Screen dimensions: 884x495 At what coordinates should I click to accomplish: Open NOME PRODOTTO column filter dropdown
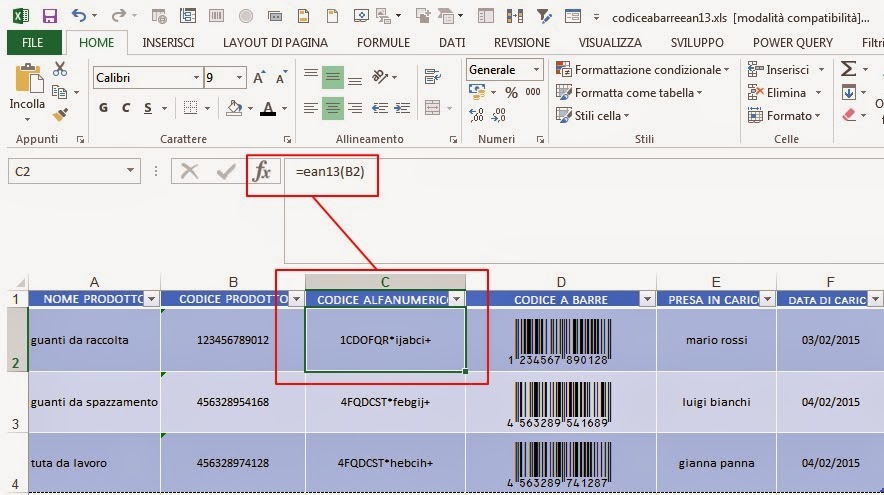click(x=151, y=299)
